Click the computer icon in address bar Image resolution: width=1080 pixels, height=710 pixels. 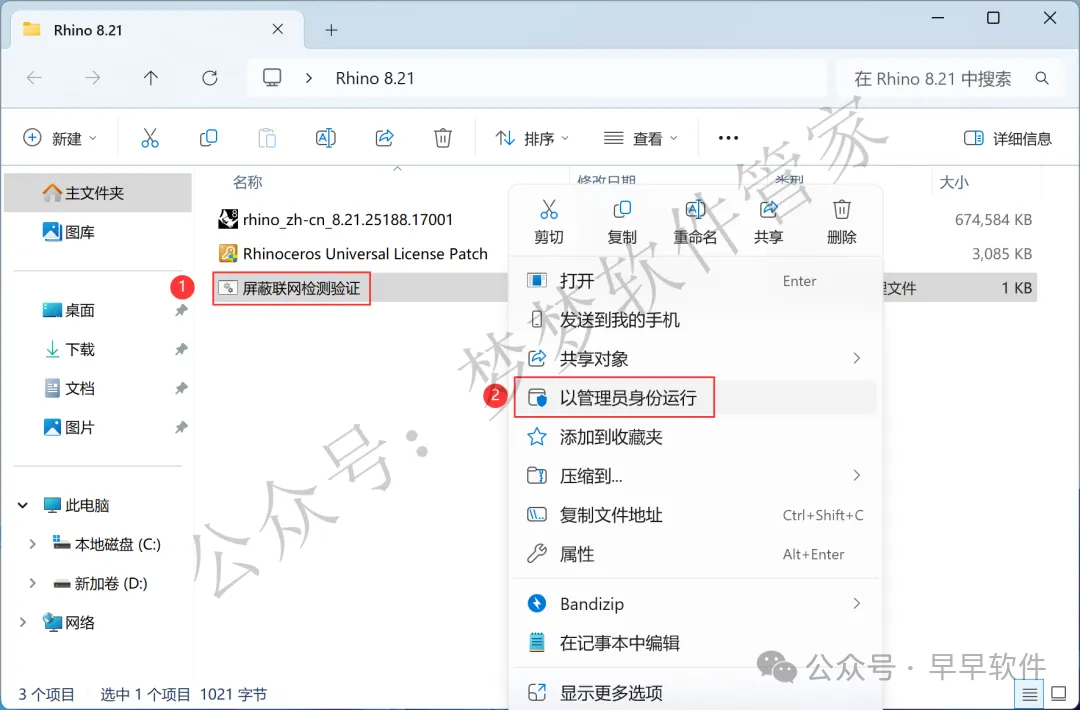[x=272, y=78]
